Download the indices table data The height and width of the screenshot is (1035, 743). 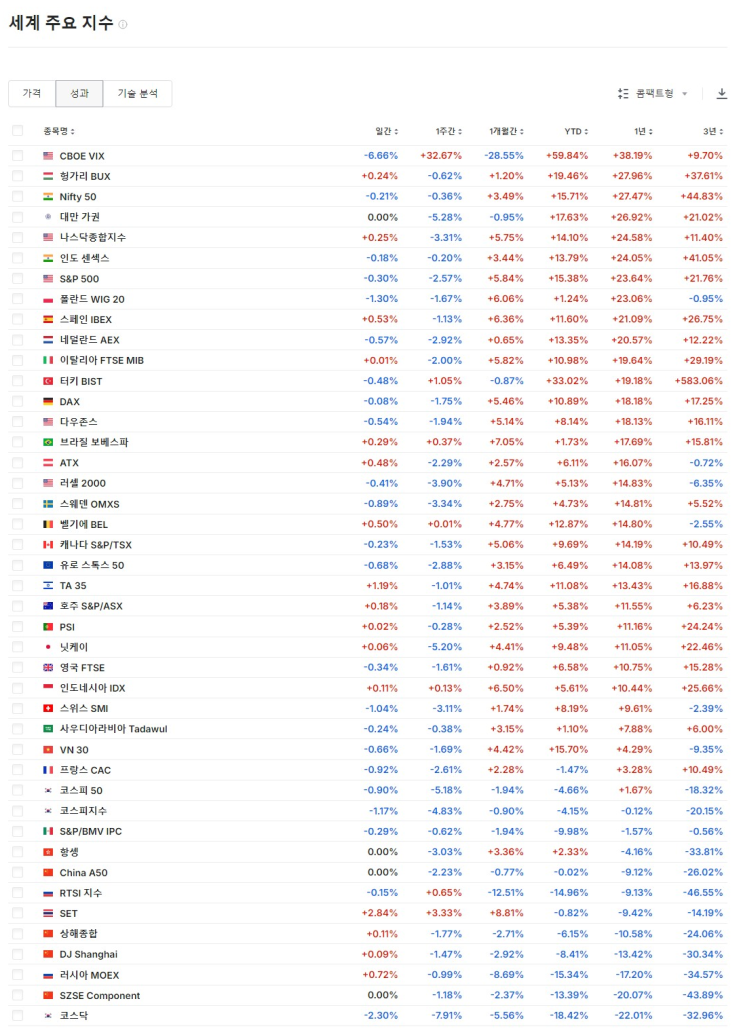pyautogui.click(x=722, y=94)
